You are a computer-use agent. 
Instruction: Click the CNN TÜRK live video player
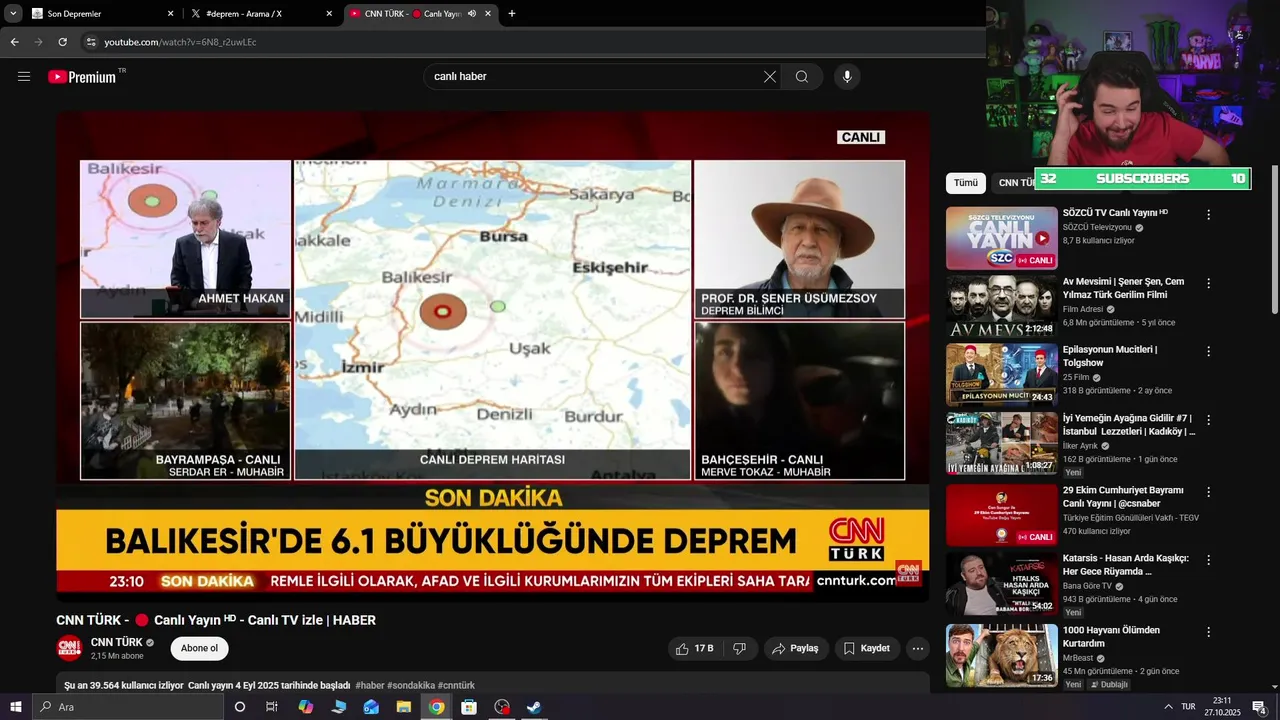[x=493, y=356]
